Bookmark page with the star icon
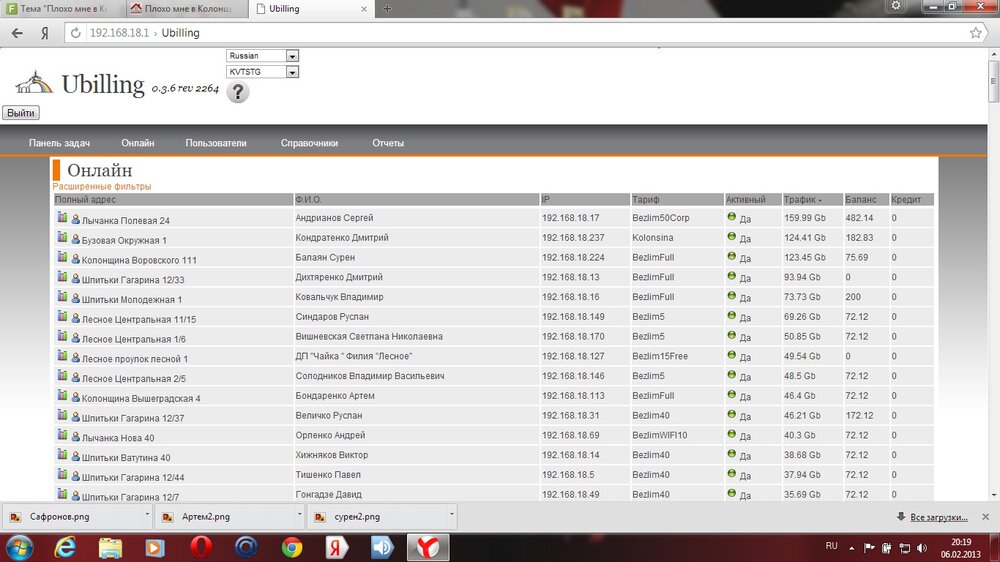 click(x=975, y=33)
